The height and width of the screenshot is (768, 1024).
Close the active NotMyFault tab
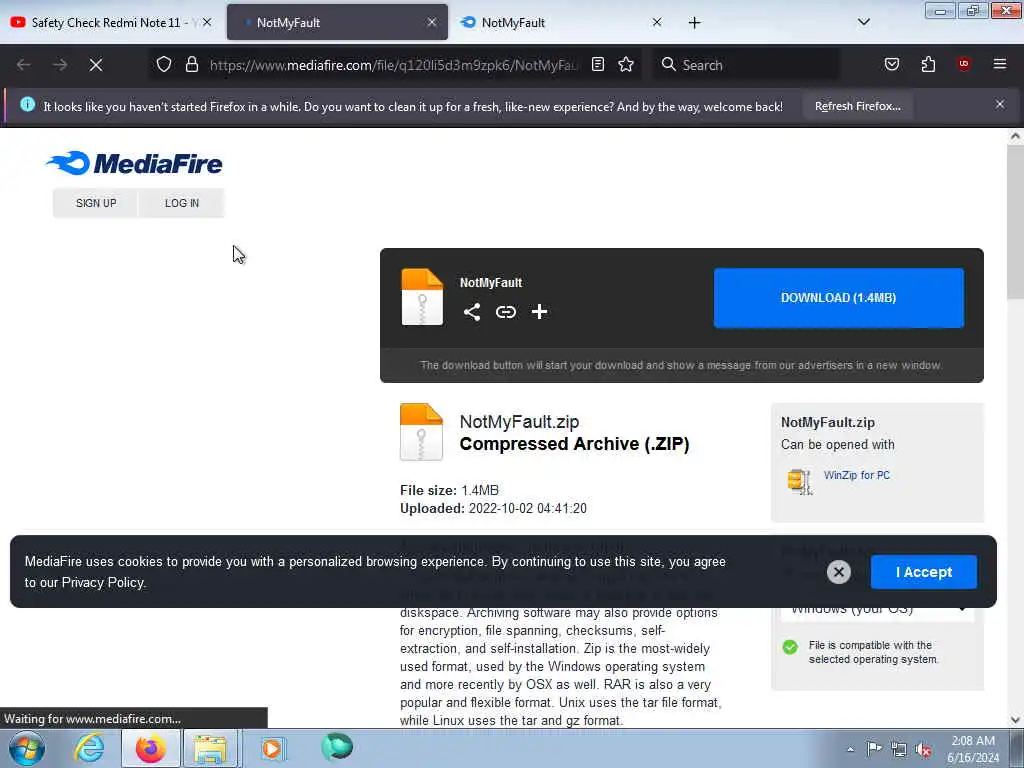click(x=432, y=22)
